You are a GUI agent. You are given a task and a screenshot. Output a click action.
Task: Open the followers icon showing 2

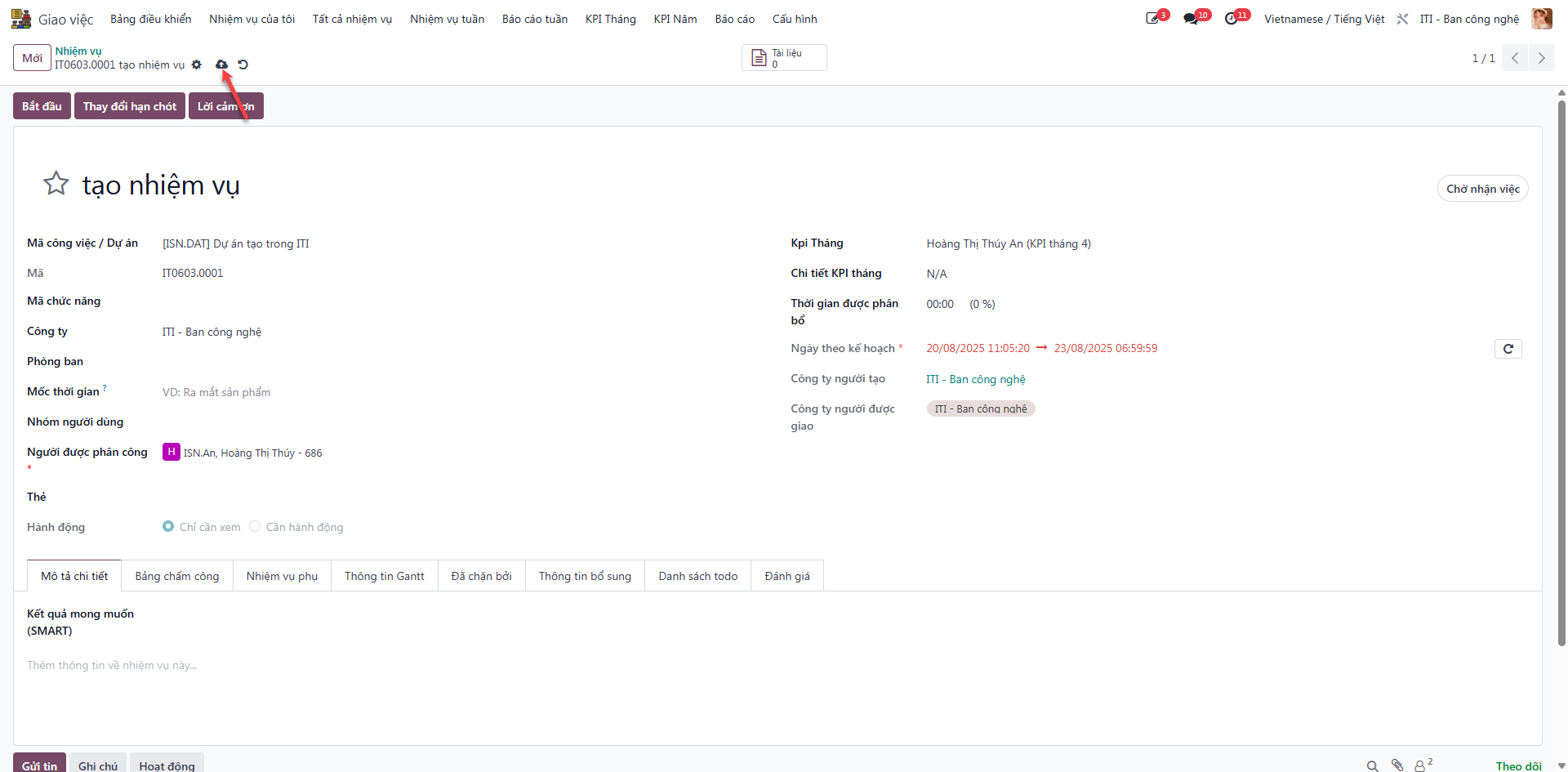point(1423,765)
